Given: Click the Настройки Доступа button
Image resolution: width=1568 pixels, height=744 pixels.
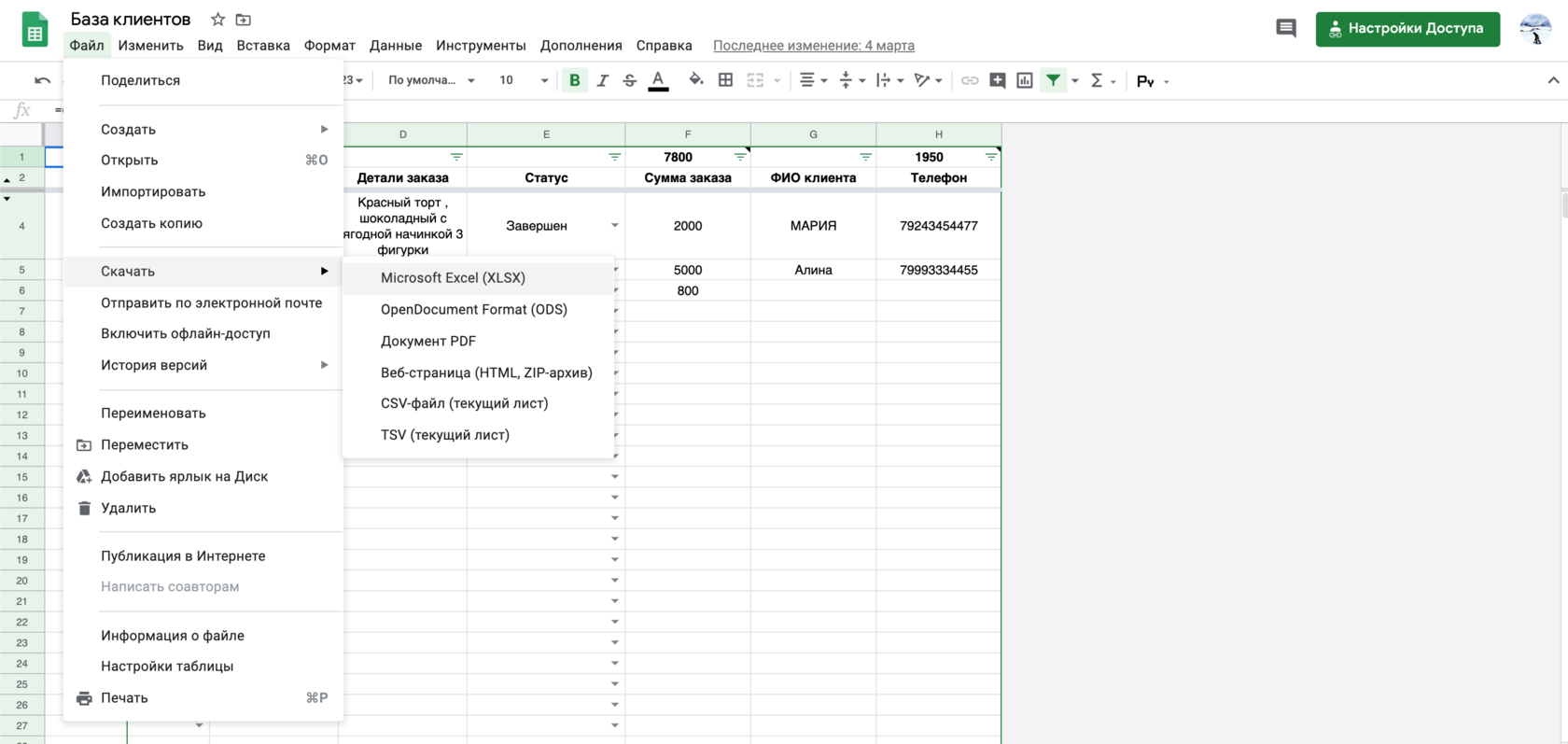Looking at the screenshot, I should 1407,29.
